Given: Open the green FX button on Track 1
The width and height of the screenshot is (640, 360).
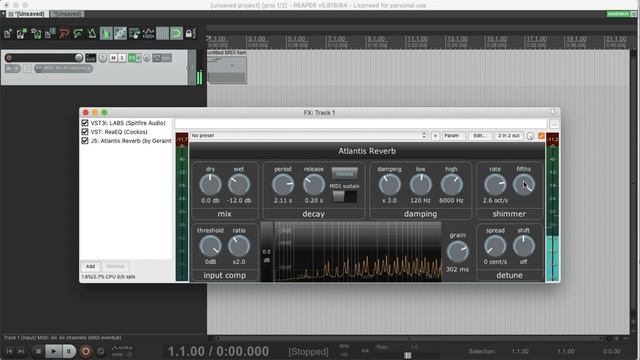Looking at the screenshot, I should [x=132, y=58].
